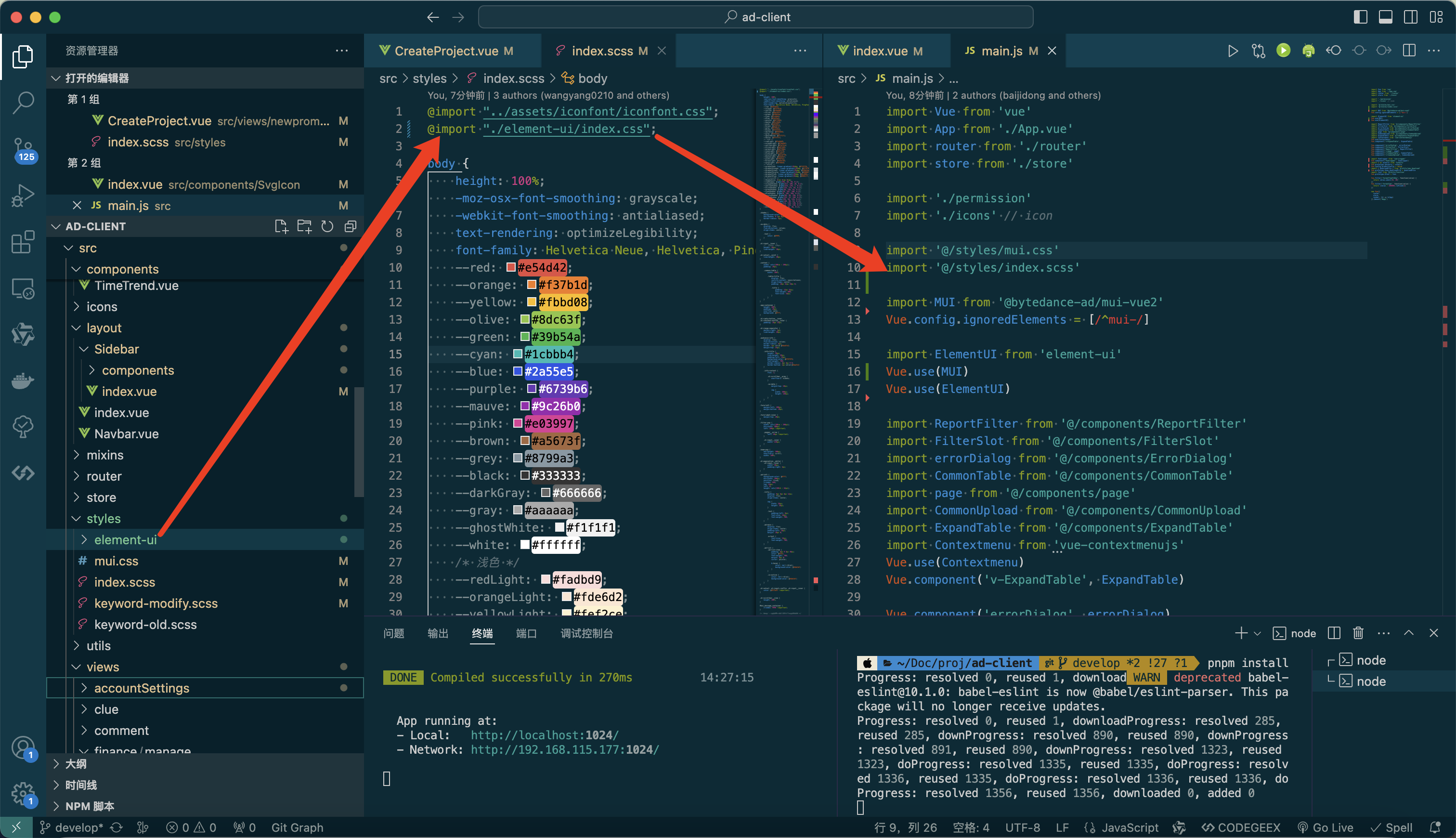Switch to the 问题 panel tab
Image resolution: width=1456 pixels, height=838 pixels.
(x=393, y=633)
